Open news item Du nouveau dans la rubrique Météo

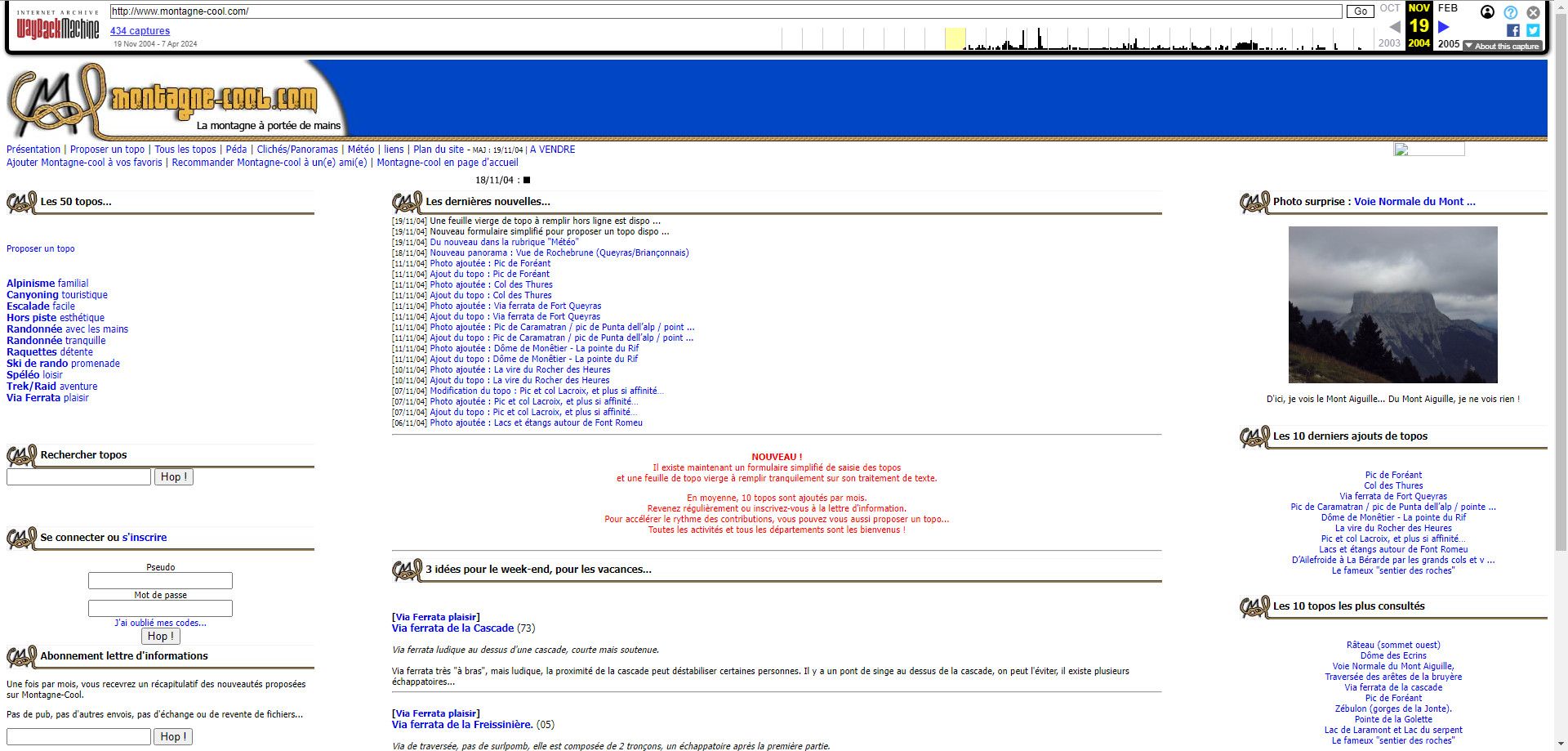[x=504, y=242]
